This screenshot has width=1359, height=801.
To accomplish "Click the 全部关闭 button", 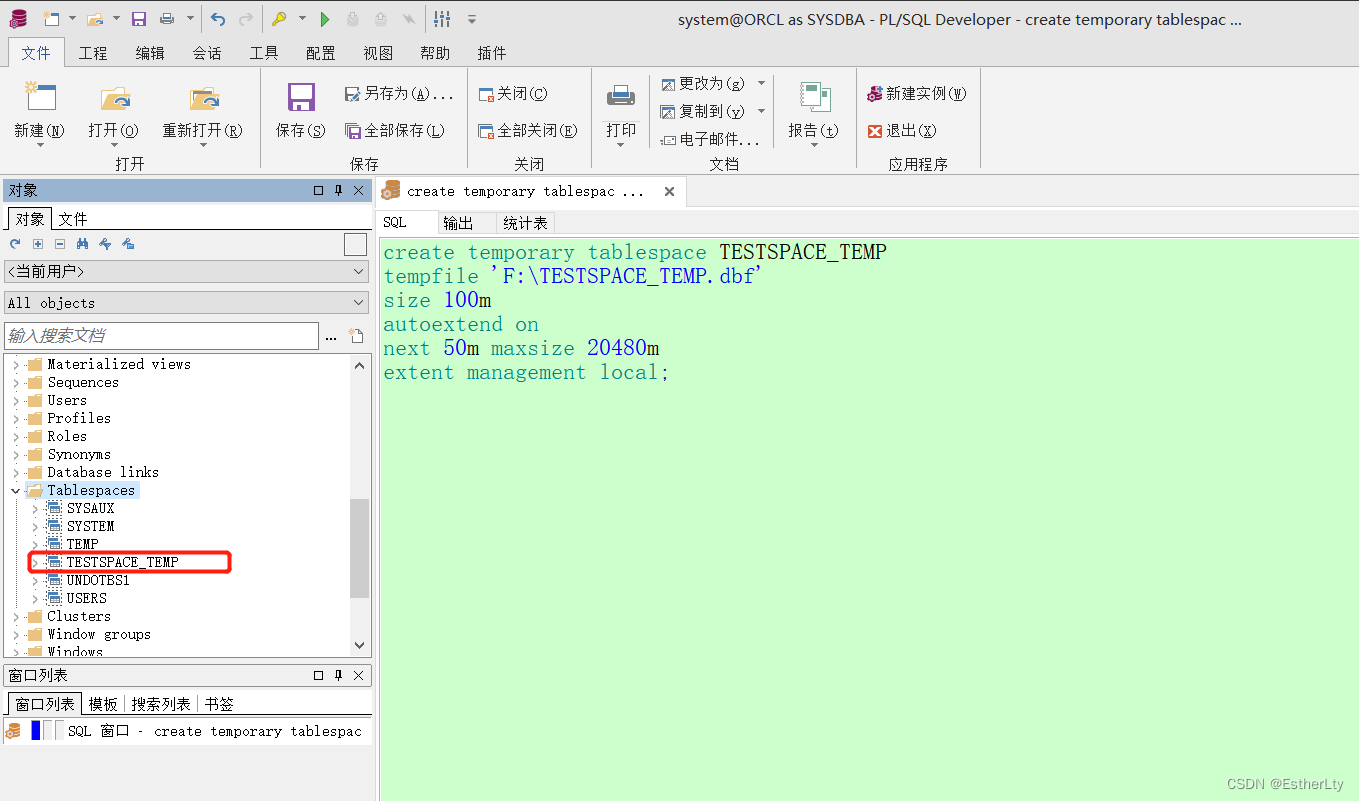I will (527, 131).
